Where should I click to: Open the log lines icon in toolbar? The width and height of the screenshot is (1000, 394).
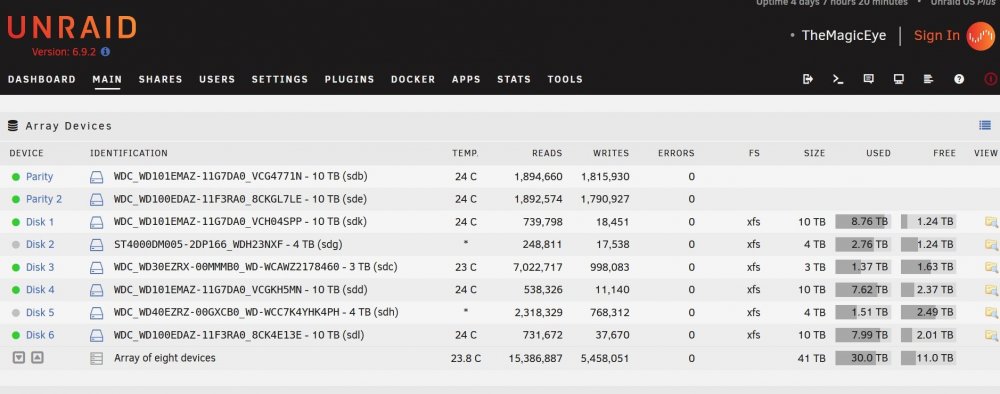(929, 79)
